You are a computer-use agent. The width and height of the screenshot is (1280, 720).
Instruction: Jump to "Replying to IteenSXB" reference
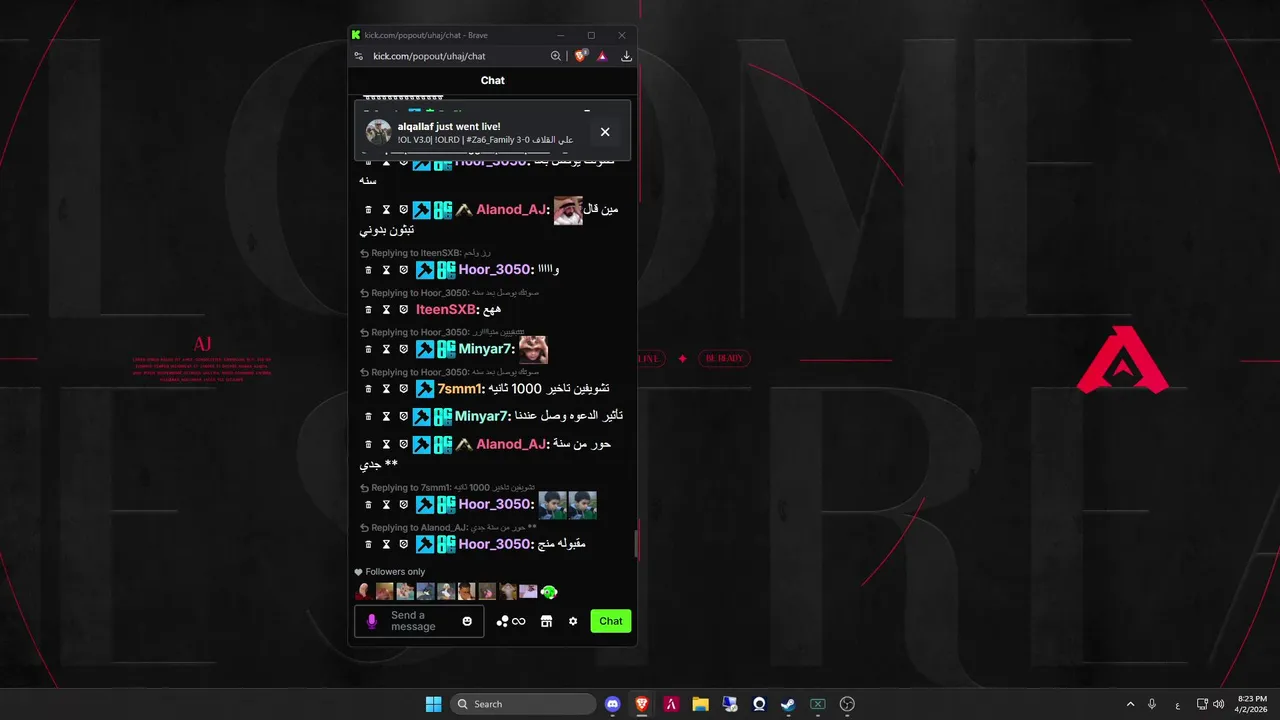[x=425, y=253]
